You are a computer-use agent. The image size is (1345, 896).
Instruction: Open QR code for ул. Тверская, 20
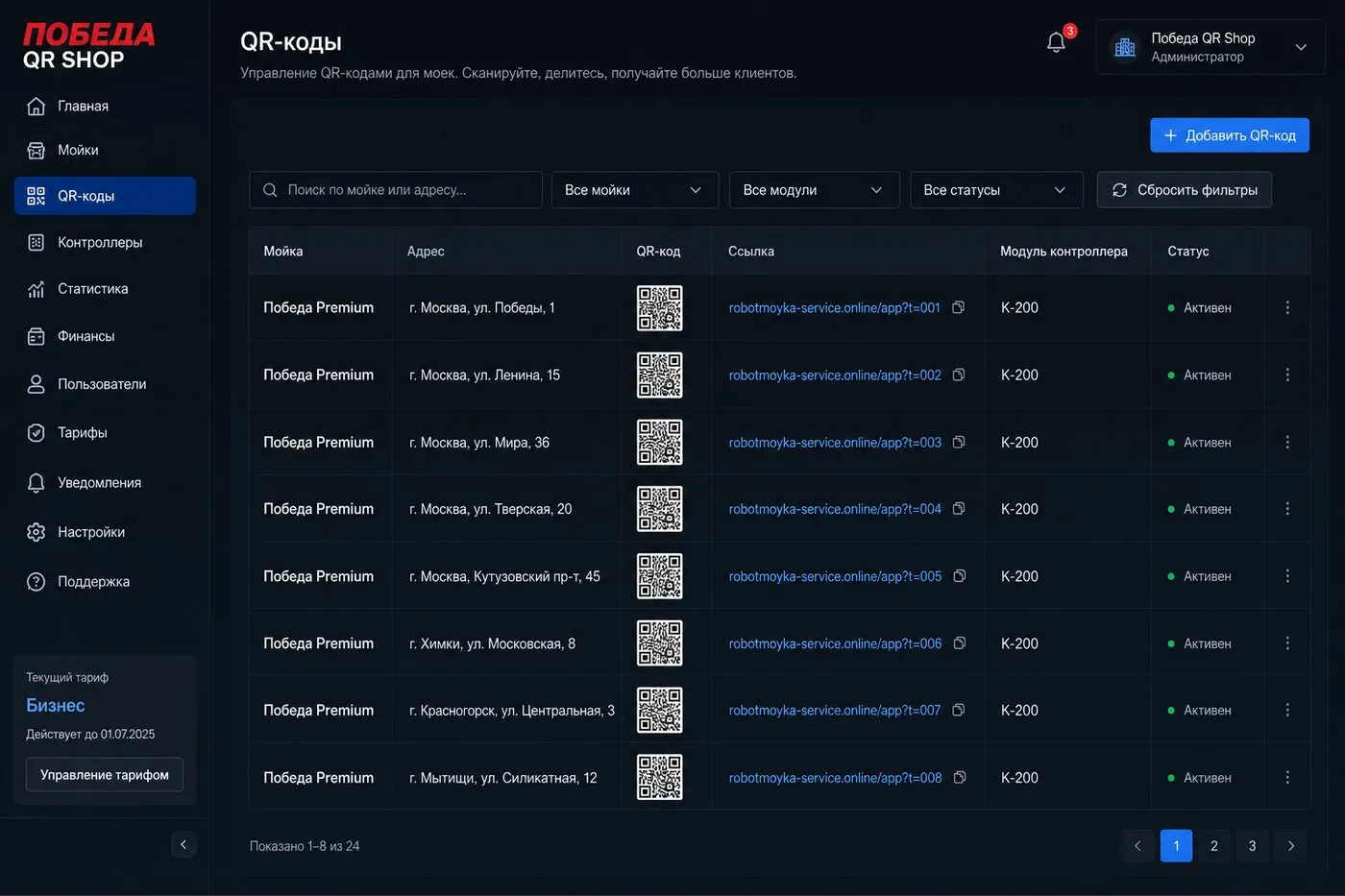coord(660,509)
